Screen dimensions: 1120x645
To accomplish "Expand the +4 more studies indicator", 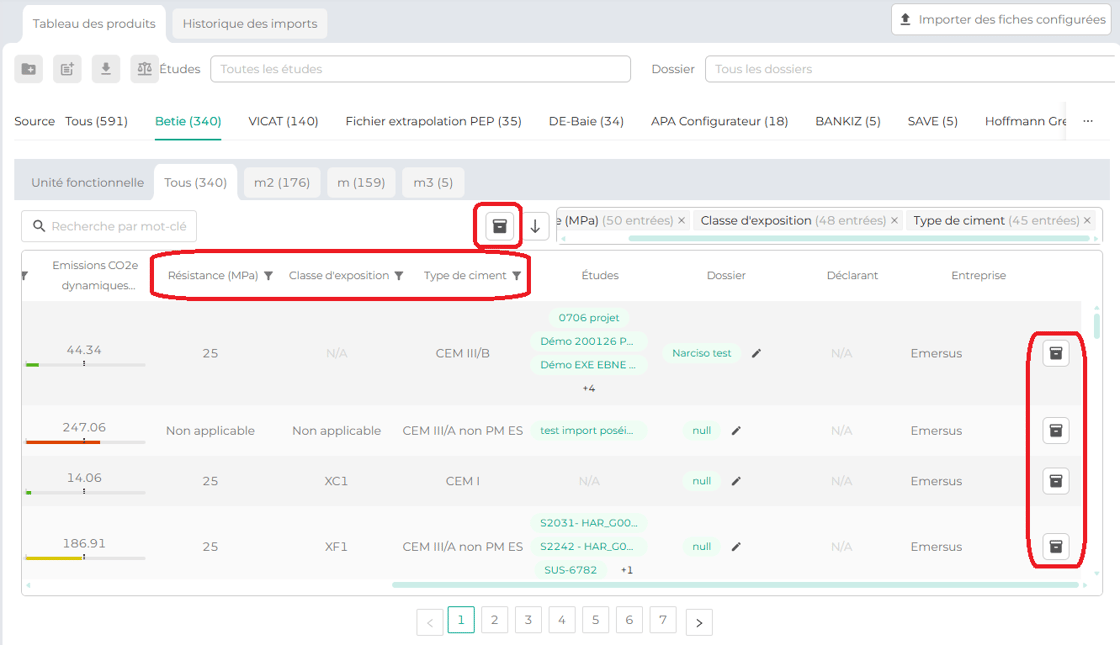I will click(x=589, y=389).
